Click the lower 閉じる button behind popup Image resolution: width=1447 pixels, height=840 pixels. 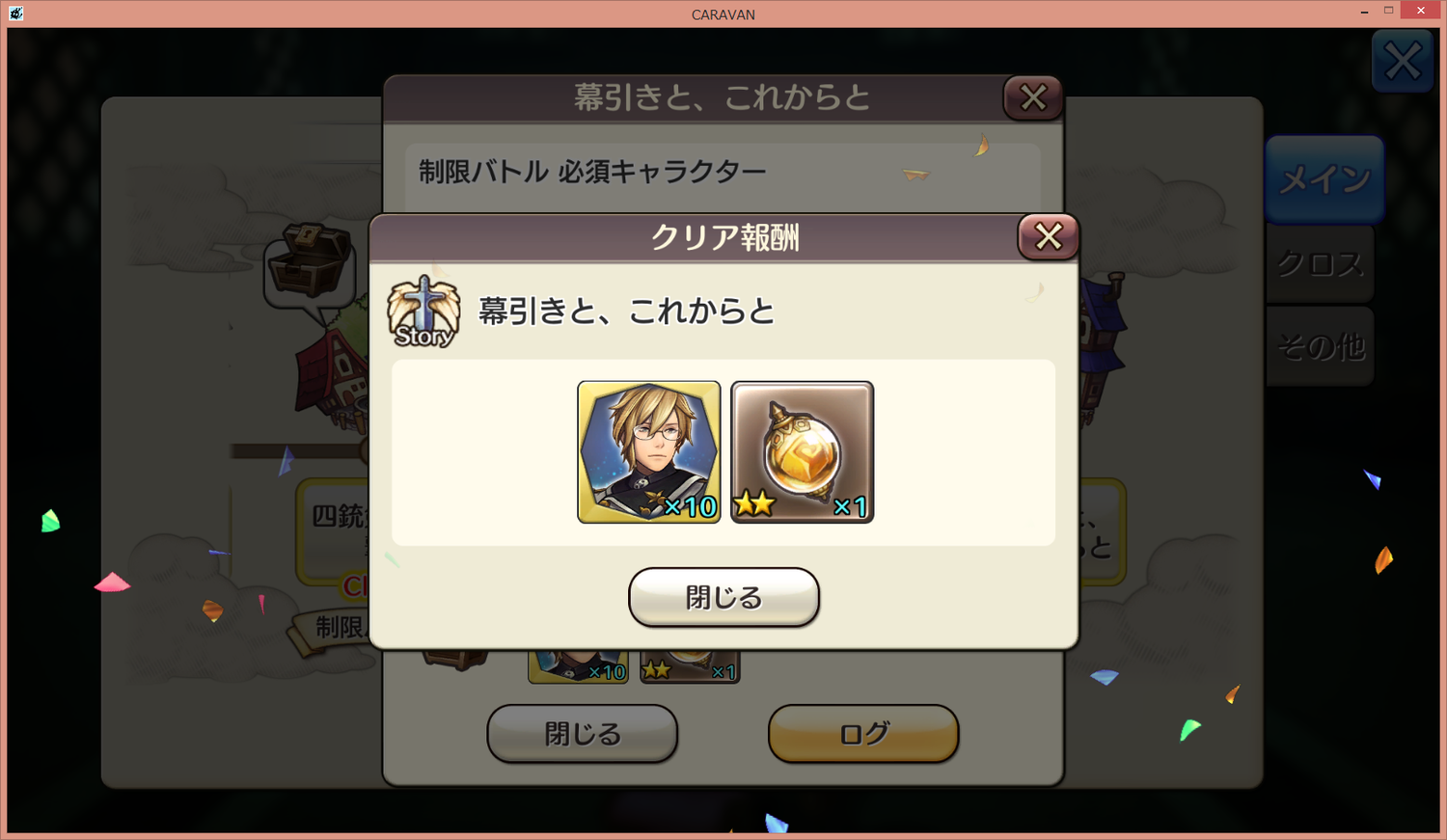click(582, 734)
